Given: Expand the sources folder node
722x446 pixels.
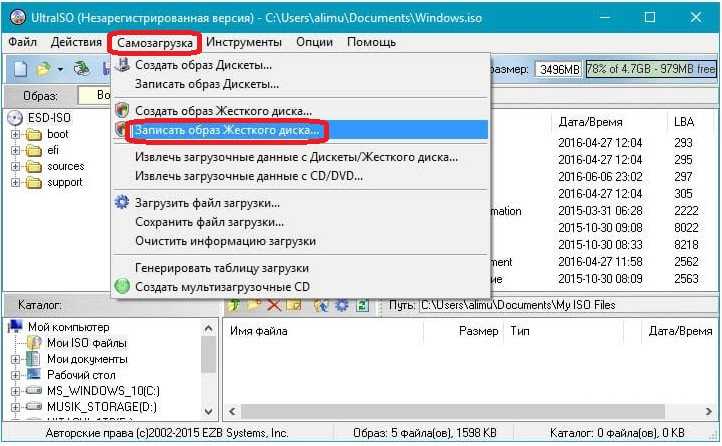Looking at the screenshot, I should [x=15, y=166].
